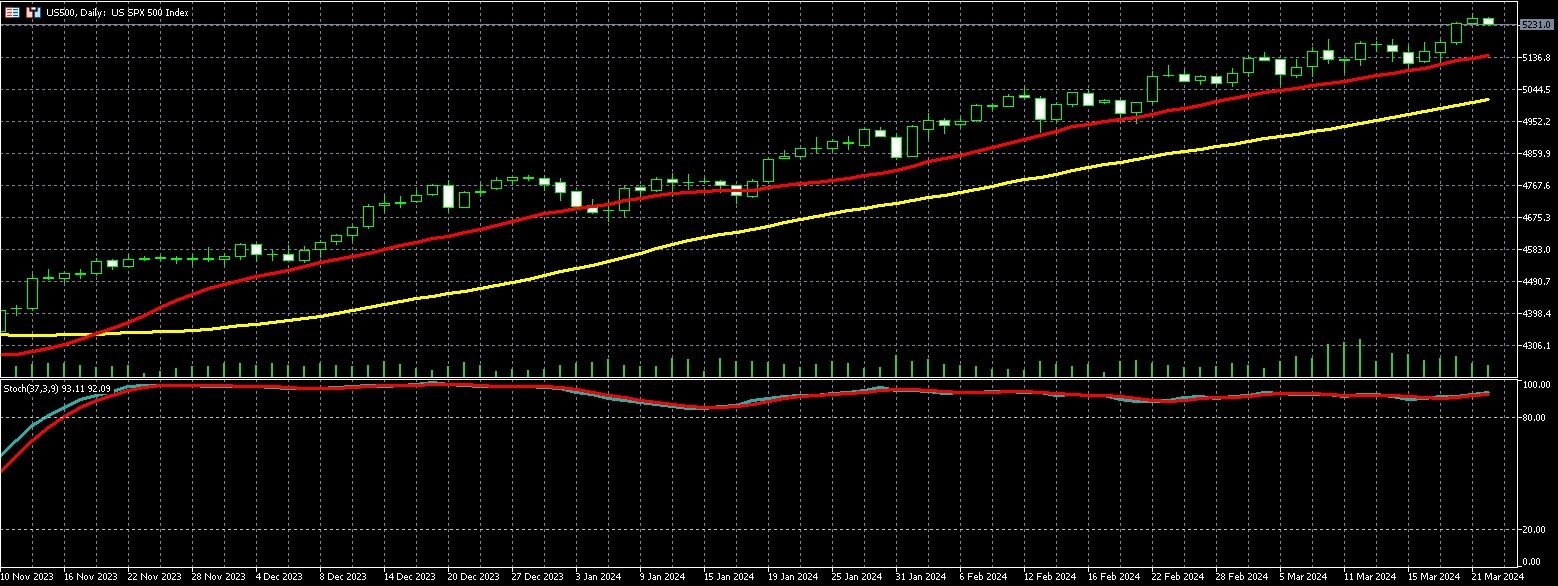Screen dimensions: 1558x586
Task: Click the 16 Feb 2024 date label
Action: [x=1113, y=577]
